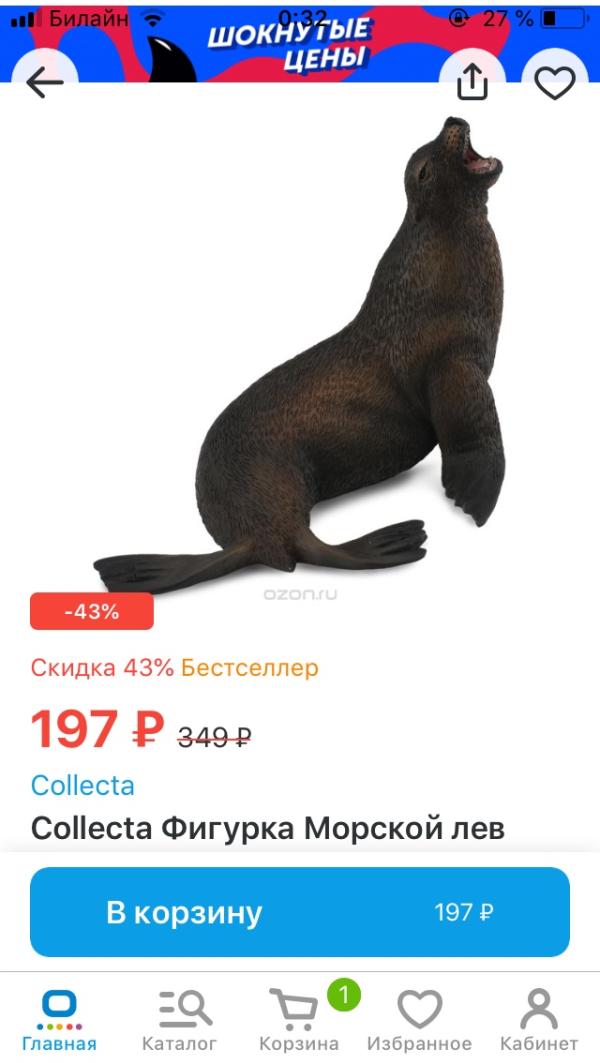
Task: Tap the Бестселлер label
Action: (249, 668)
